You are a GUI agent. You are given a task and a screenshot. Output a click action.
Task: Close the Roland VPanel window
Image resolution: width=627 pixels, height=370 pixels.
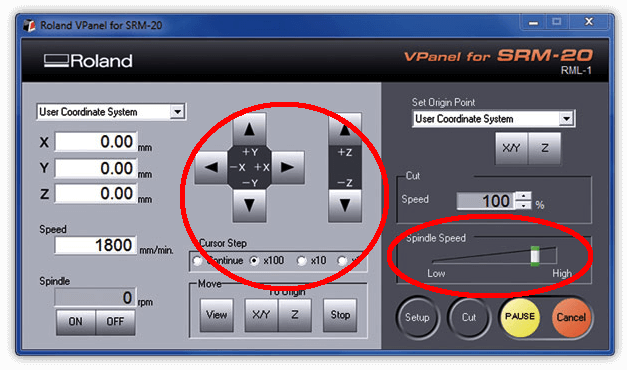589,22
